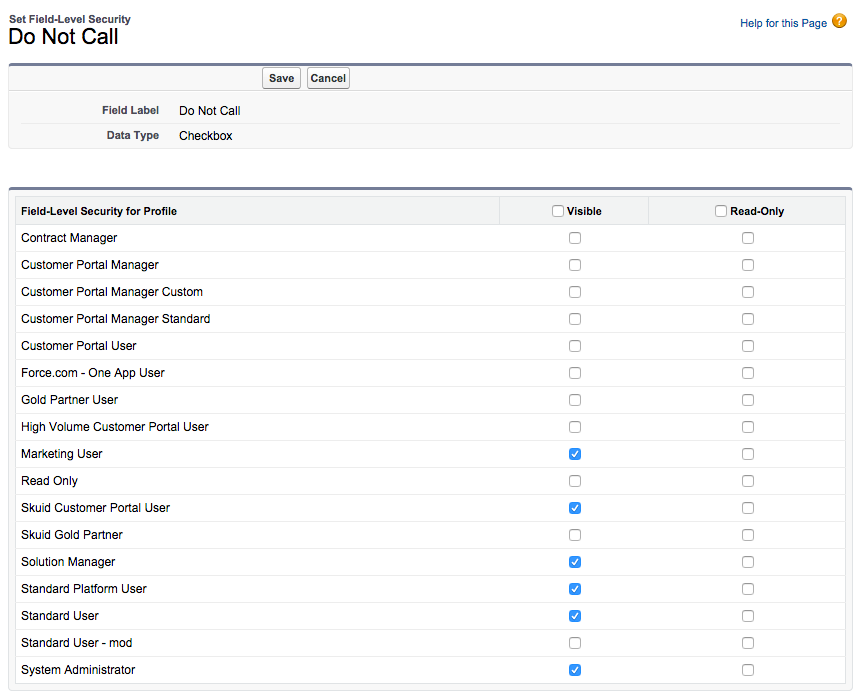Uncheck Visible for Solution Manager profile
Screen dimensions: 861x699
point(575,562)
